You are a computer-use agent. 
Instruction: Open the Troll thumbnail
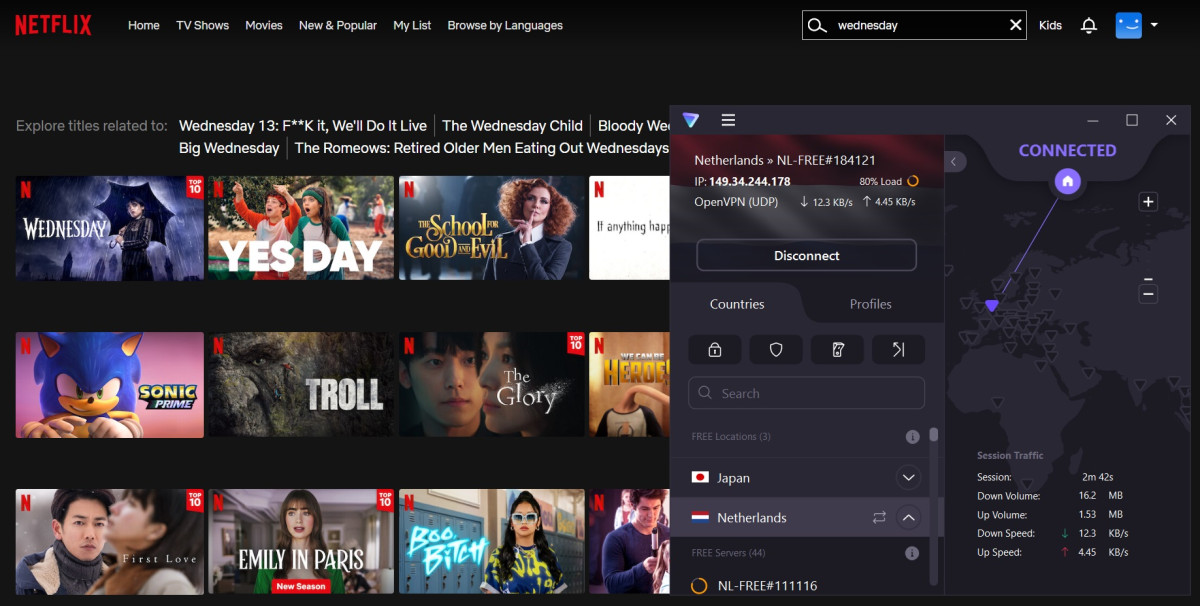tap(301, 385)
